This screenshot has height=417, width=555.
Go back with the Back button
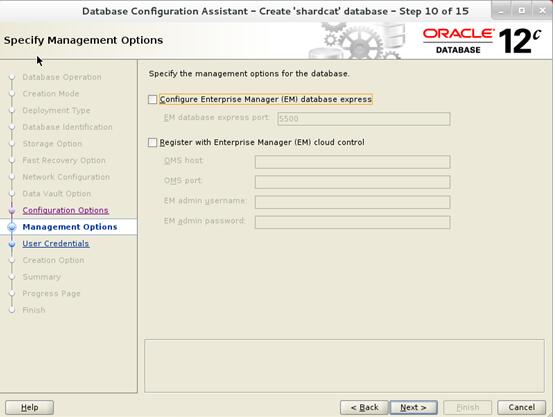point(365,407)
